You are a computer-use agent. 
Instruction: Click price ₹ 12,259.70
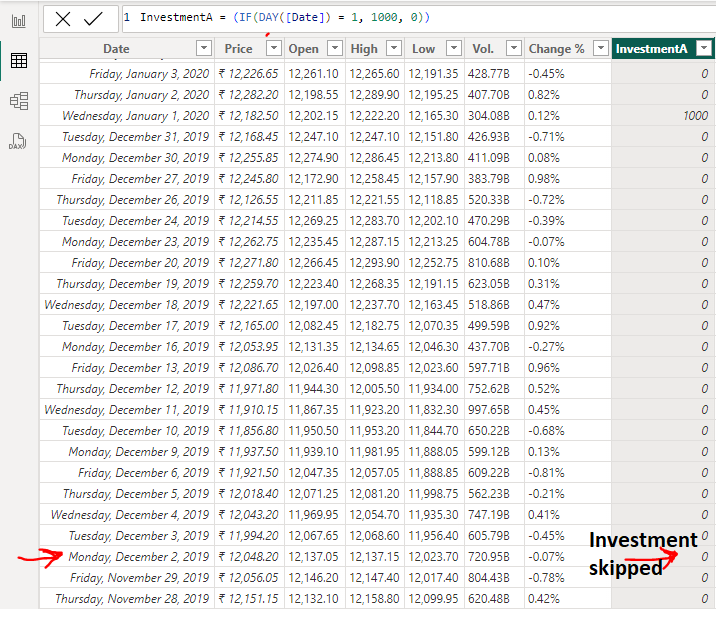coord(248,284)
